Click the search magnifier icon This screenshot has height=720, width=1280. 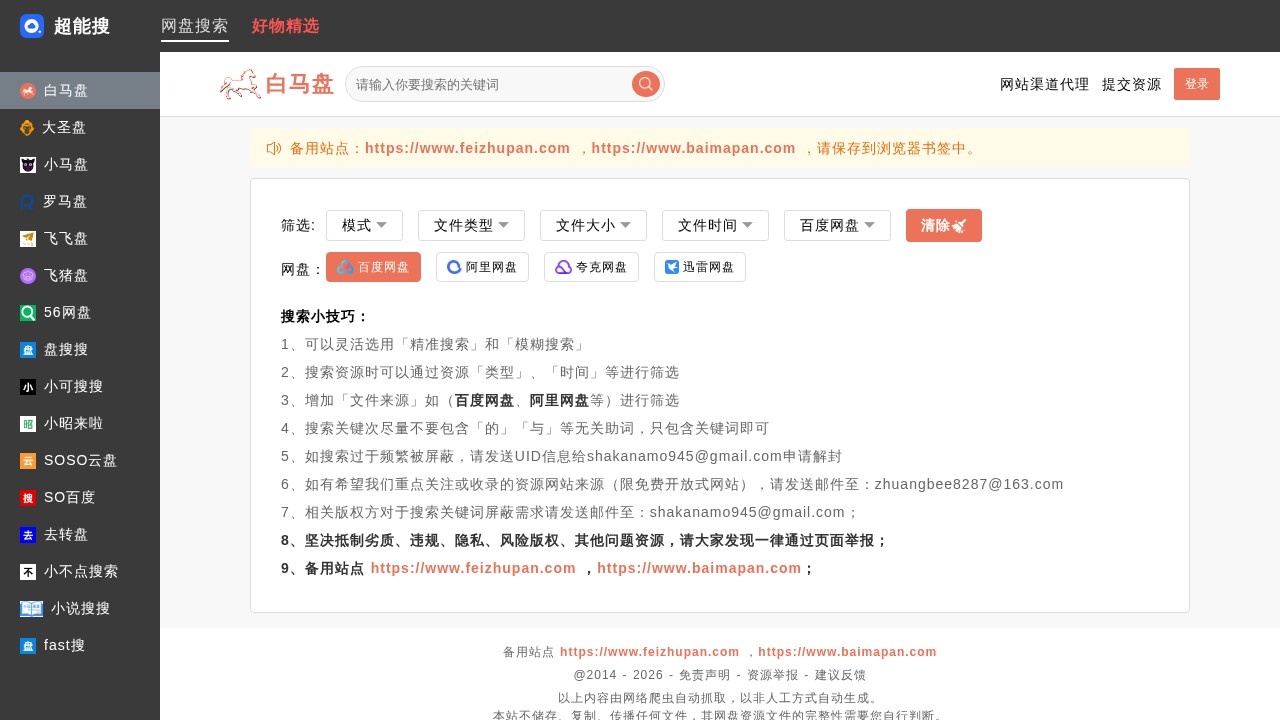[645, 84]
